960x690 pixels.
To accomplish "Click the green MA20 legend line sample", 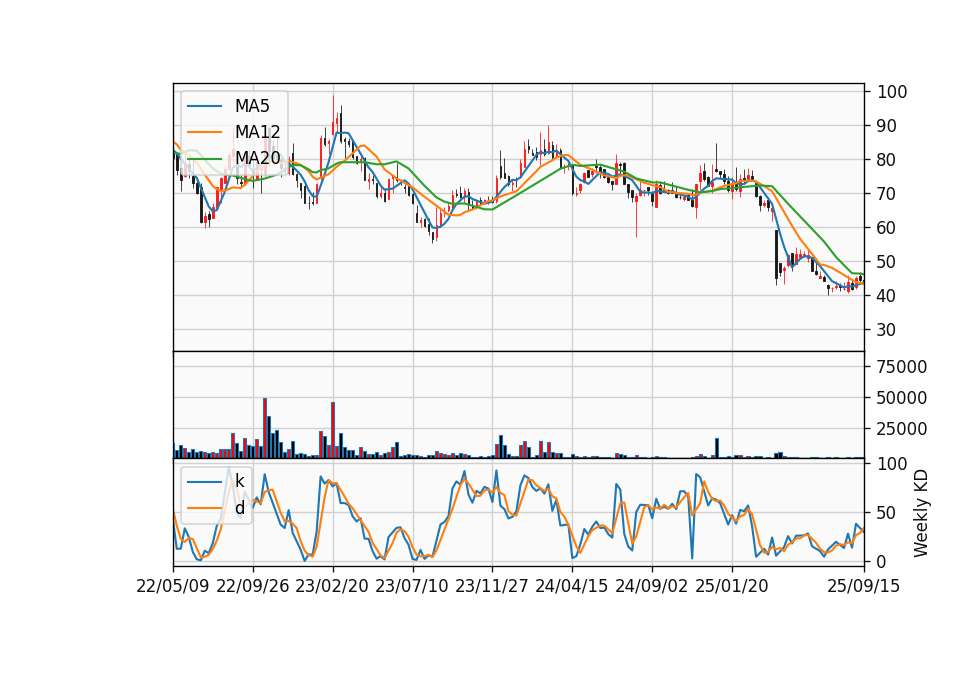I will click(204, 158).
